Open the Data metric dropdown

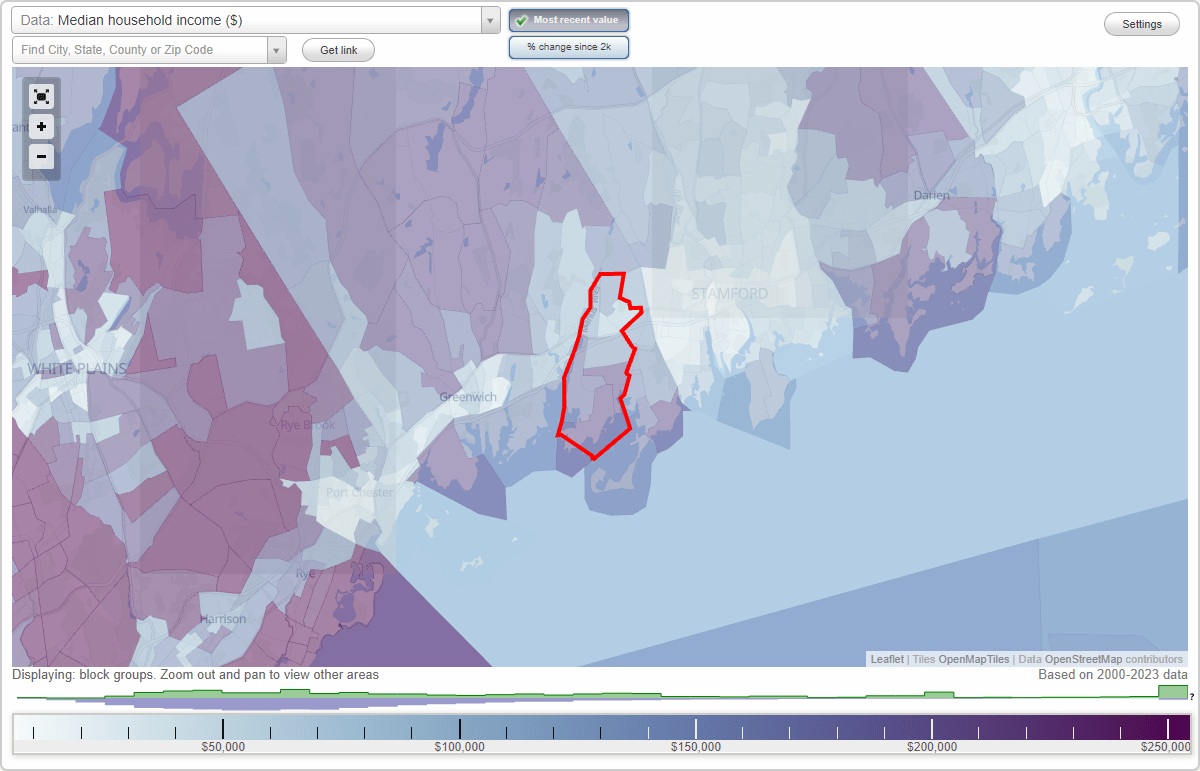click(488, 19)
